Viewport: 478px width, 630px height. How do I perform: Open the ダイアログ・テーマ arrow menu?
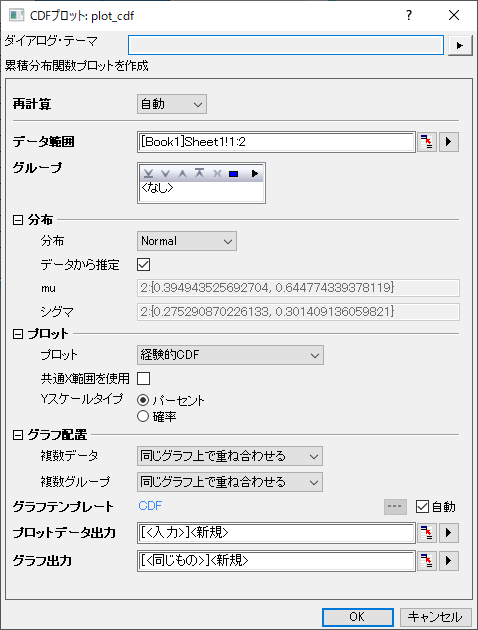(x=460, y=45)
